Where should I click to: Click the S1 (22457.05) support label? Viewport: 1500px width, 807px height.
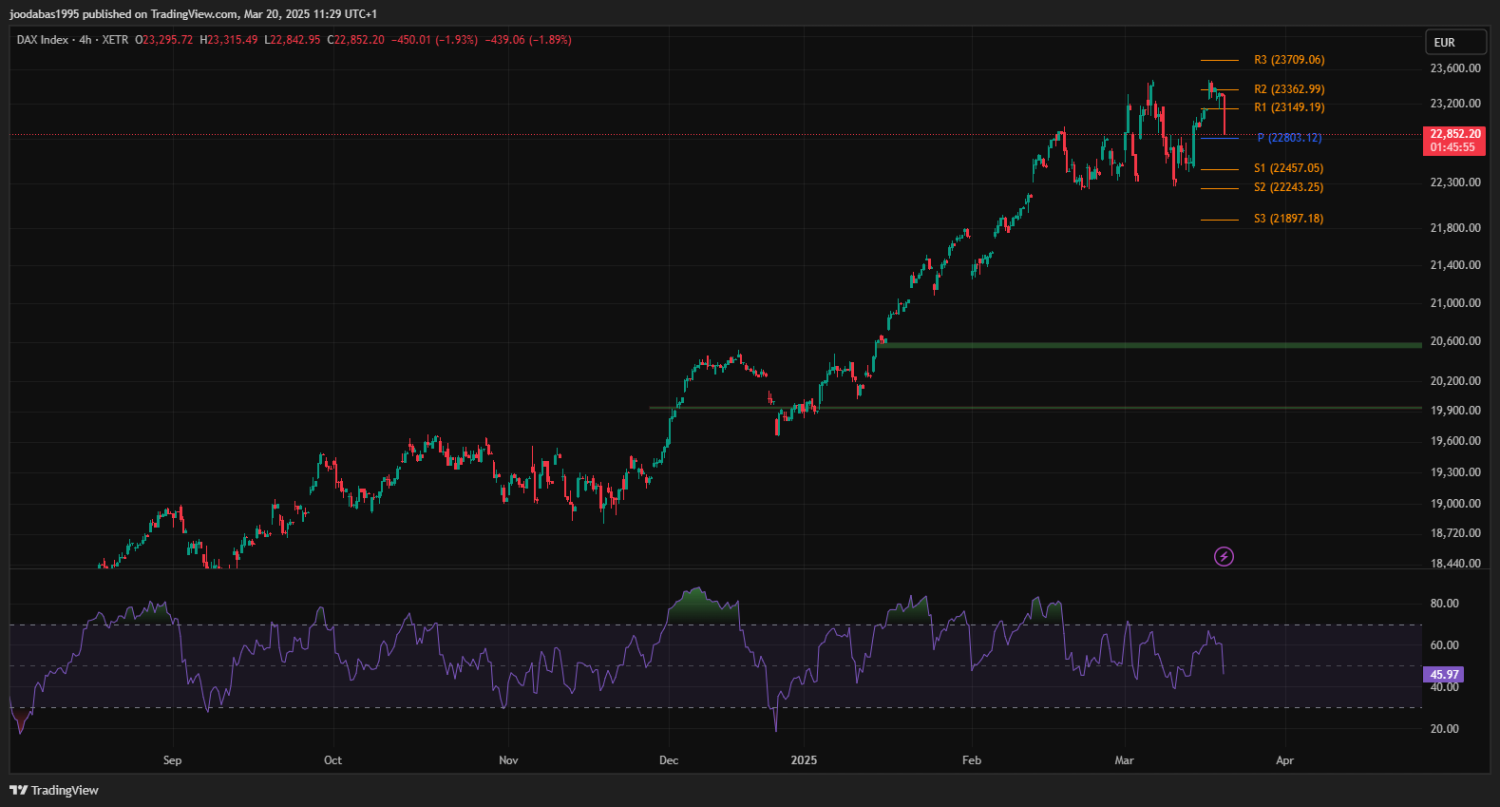click(x=1288, y=169)
